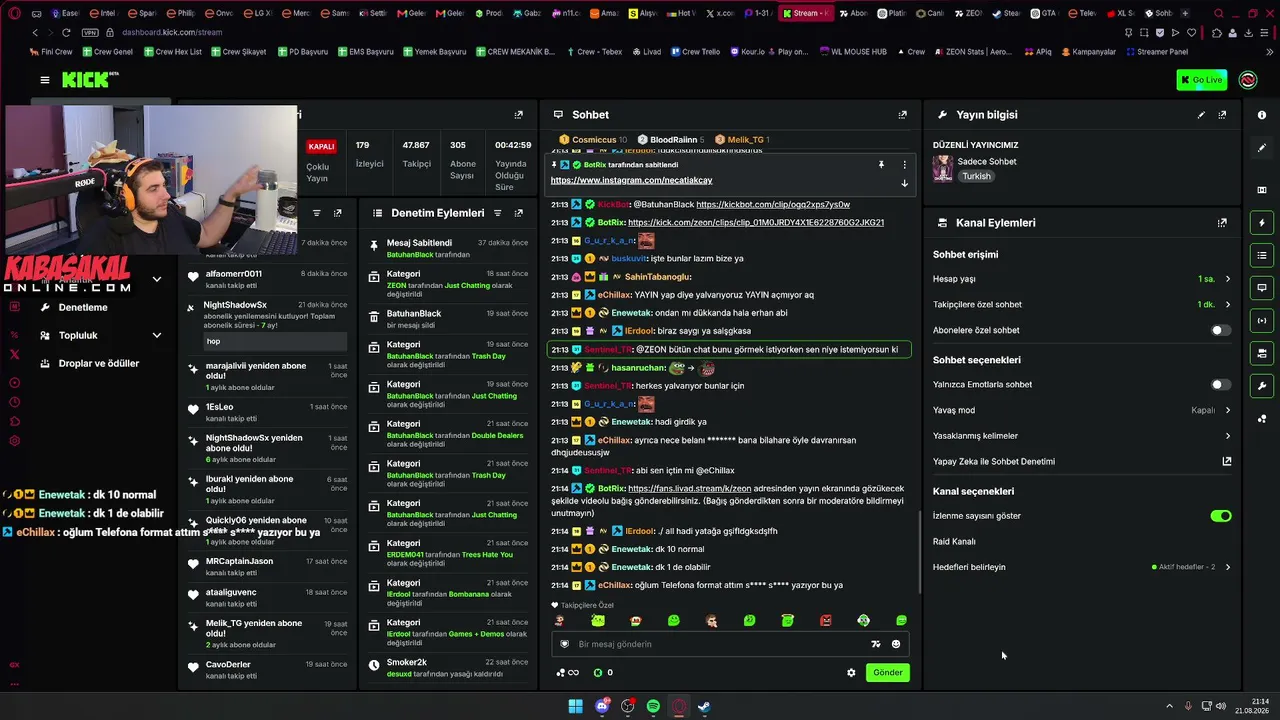Open the emoji picker in chat input
Screen dimensions: 1280x720
(x=896, y=644)
